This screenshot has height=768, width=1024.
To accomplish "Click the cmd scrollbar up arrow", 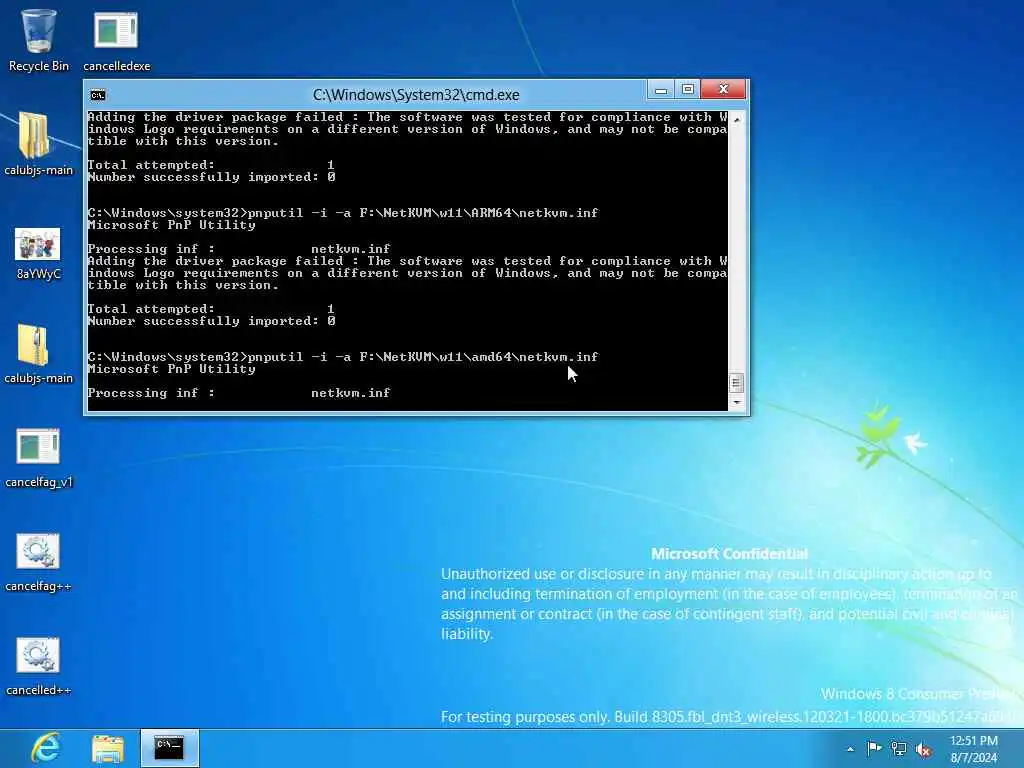I will [x=737, y=120].
